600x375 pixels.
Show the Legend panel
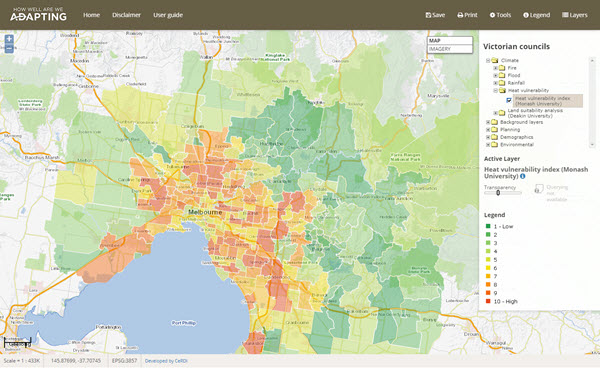536,15
